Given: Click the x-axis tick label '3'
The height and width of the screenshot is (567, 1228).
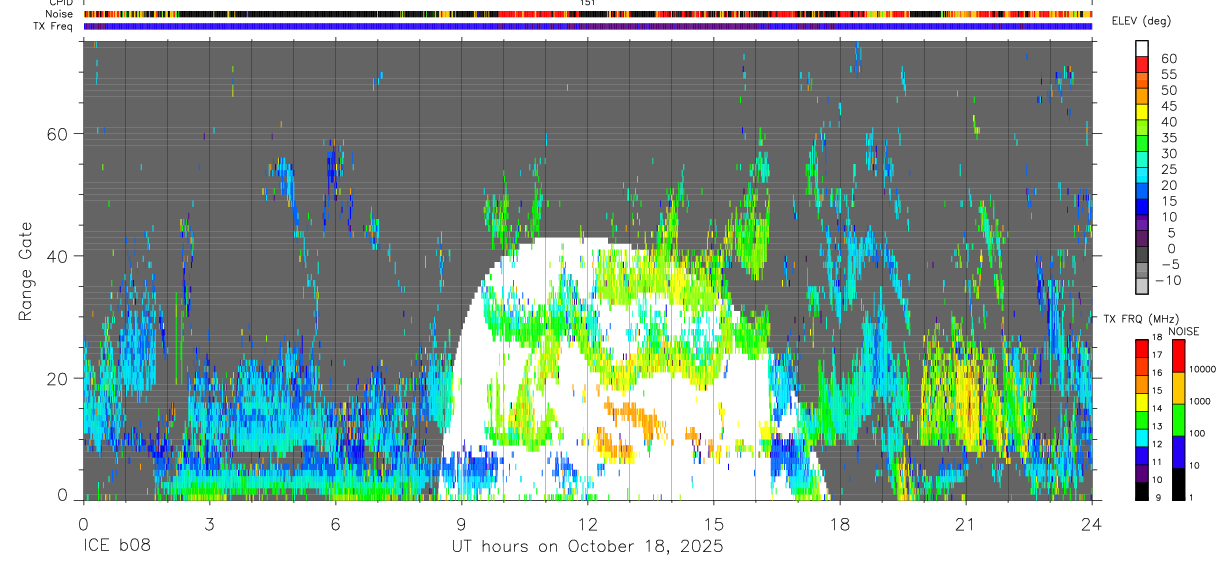Looking at the screenshot, I should pos(209,524).
